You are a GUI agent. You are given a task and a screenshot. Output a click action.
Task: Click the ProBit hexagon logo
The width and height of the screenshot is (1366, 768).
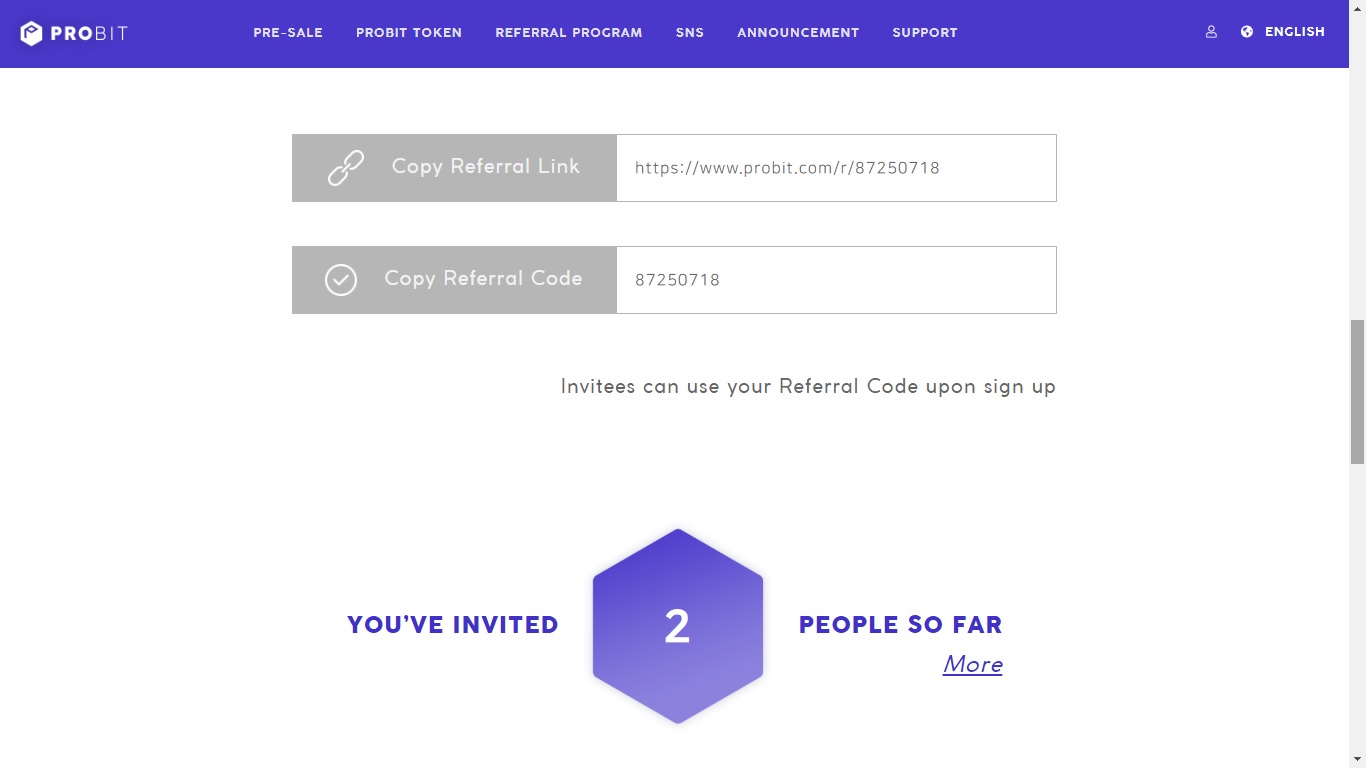[32, 33]
